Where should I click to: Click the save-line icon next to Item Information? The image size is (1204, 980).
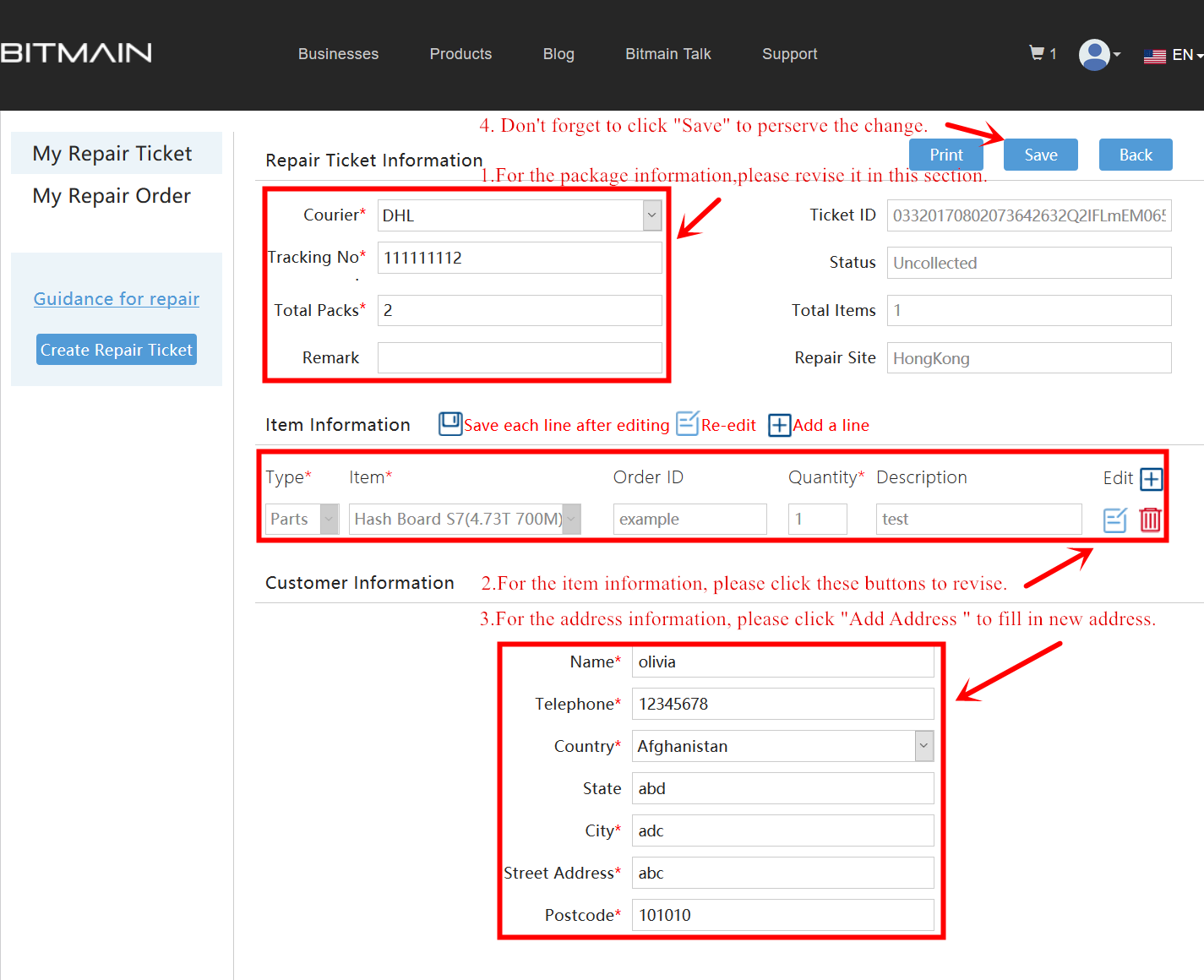tap(450, 424)
